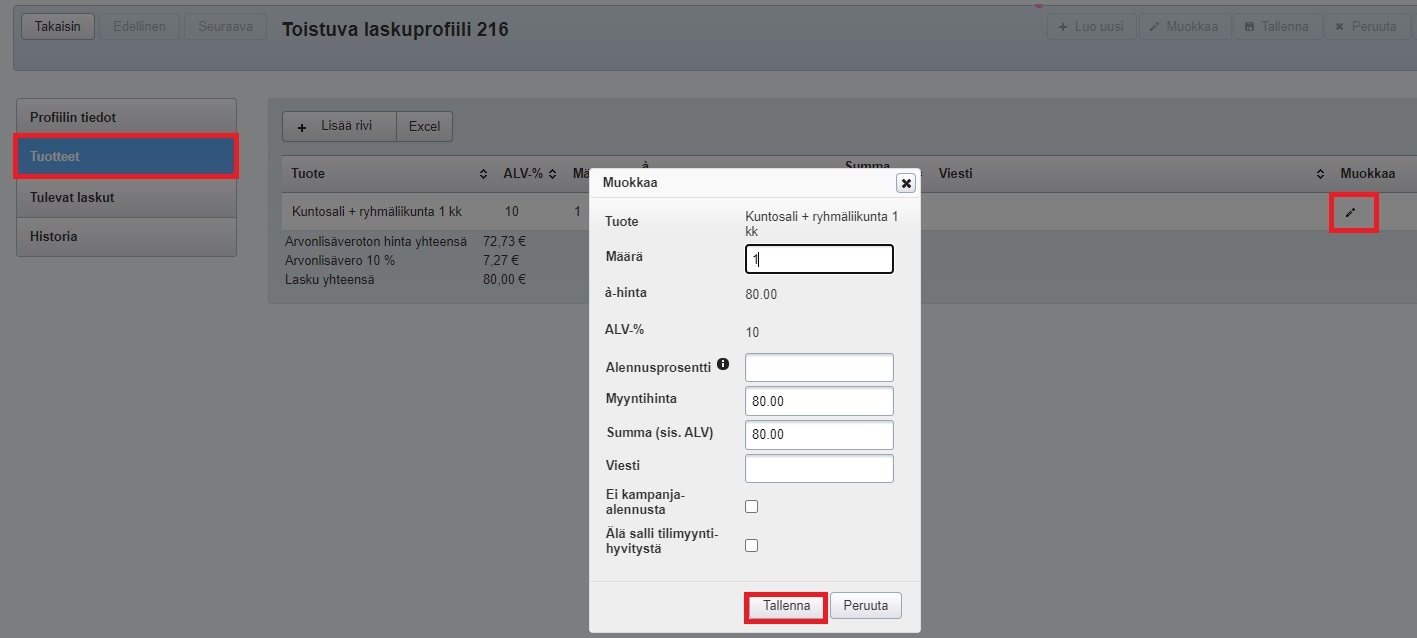The height and width of the screenshot is (638, 1417).
Task: Open the Historia tab
Action: 126,237
